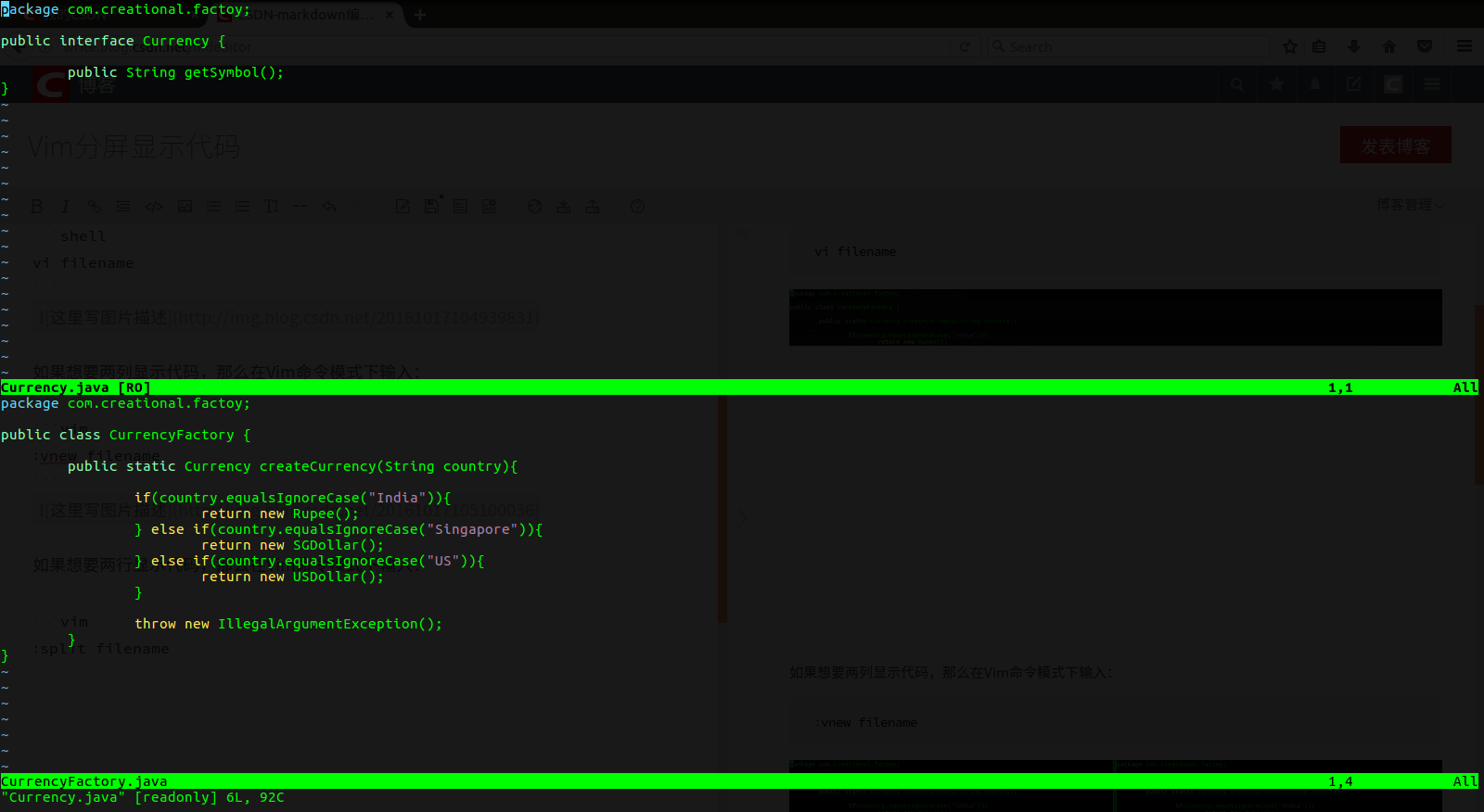Image resolution: width=1484 pixels, height=812 pixels.
Task: Click the first vim screenshot in preview pane
Action: 1115,317
